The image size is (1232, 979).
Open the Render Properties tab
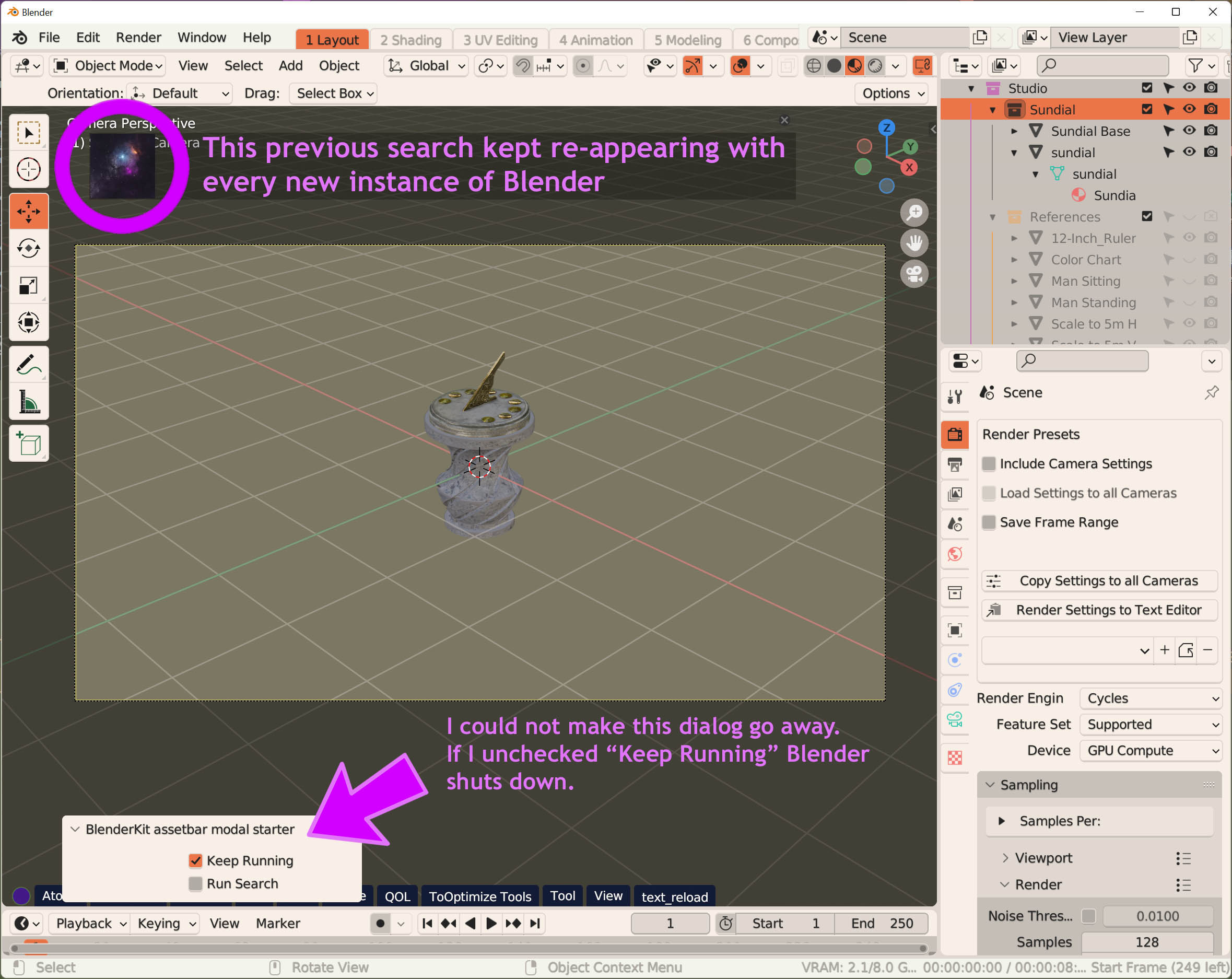pyautogui.click(x=955, y=434)
